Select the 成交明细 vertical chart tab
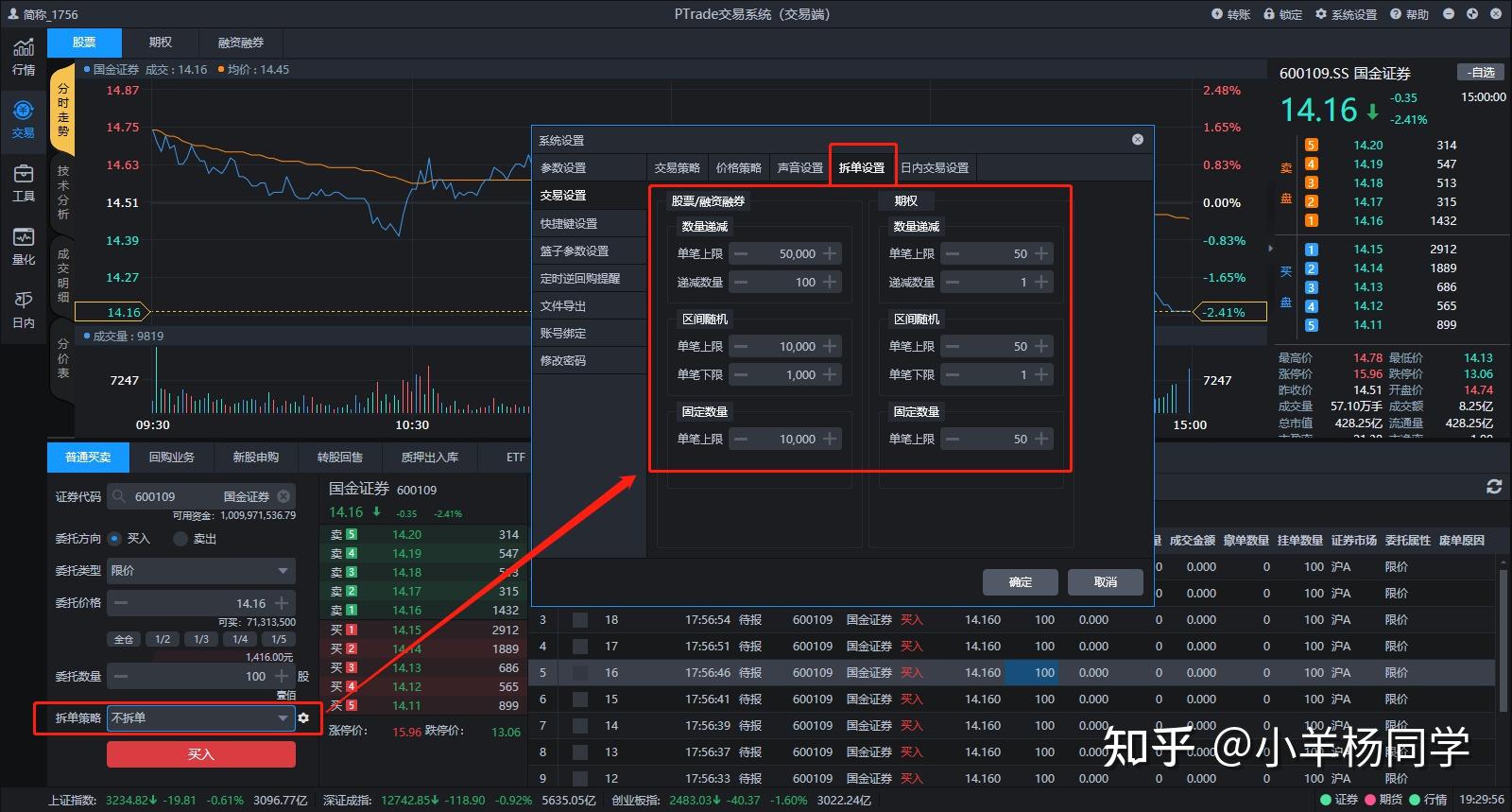The width and height of the screenshot is (1512, 812). [x=62, y=276]
